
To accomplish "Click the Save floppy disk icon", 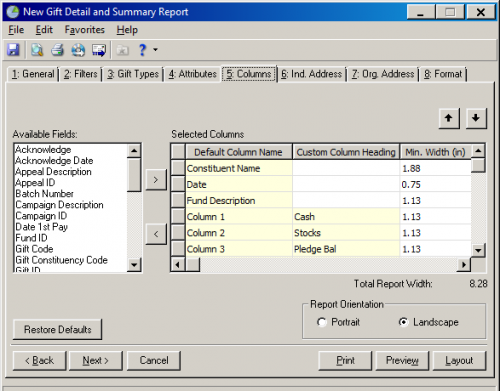I will [x=13, y=50].
